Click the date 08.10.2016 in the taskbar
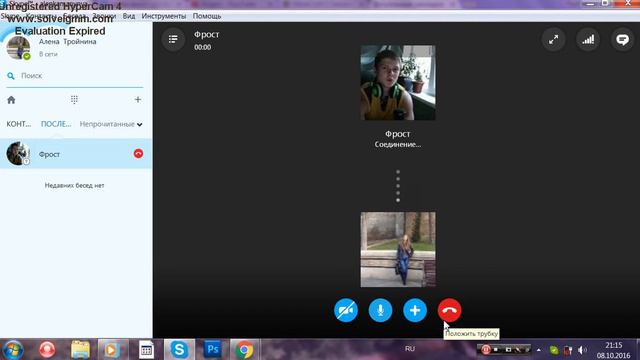This screenshot has height=360, width=640. pyautogui.click(x=613, y=356)
